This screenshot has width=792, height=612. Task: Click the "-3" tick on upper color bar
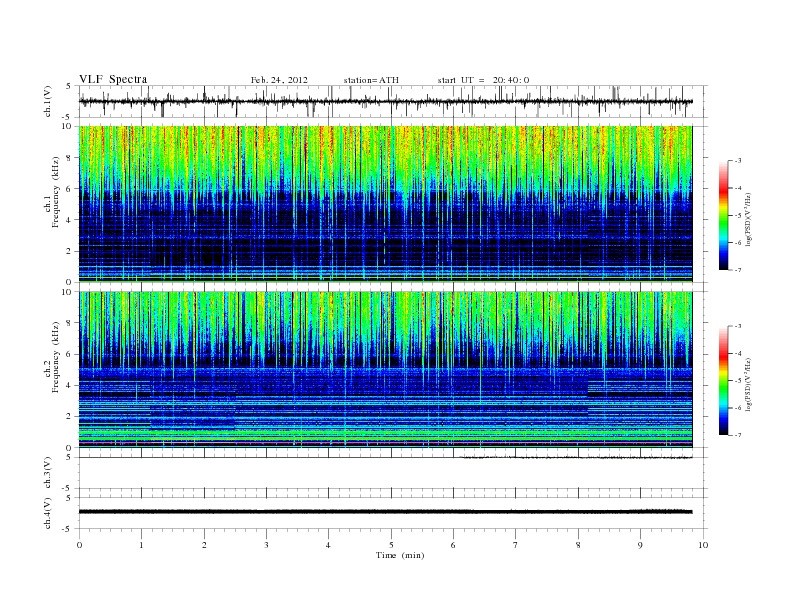tap(738, 161)
